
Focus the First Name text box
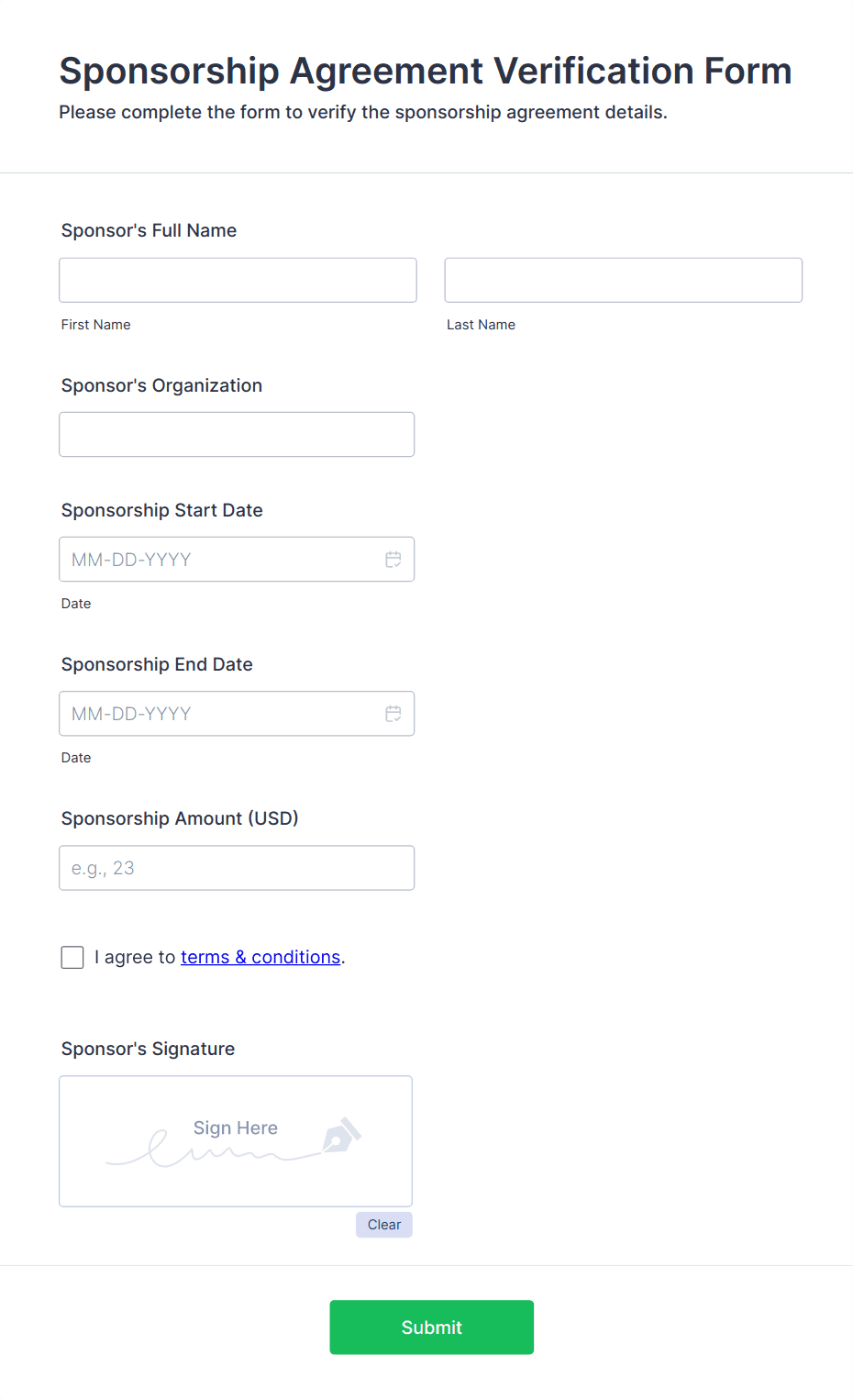pyautogui.click(x=238, y=281)
